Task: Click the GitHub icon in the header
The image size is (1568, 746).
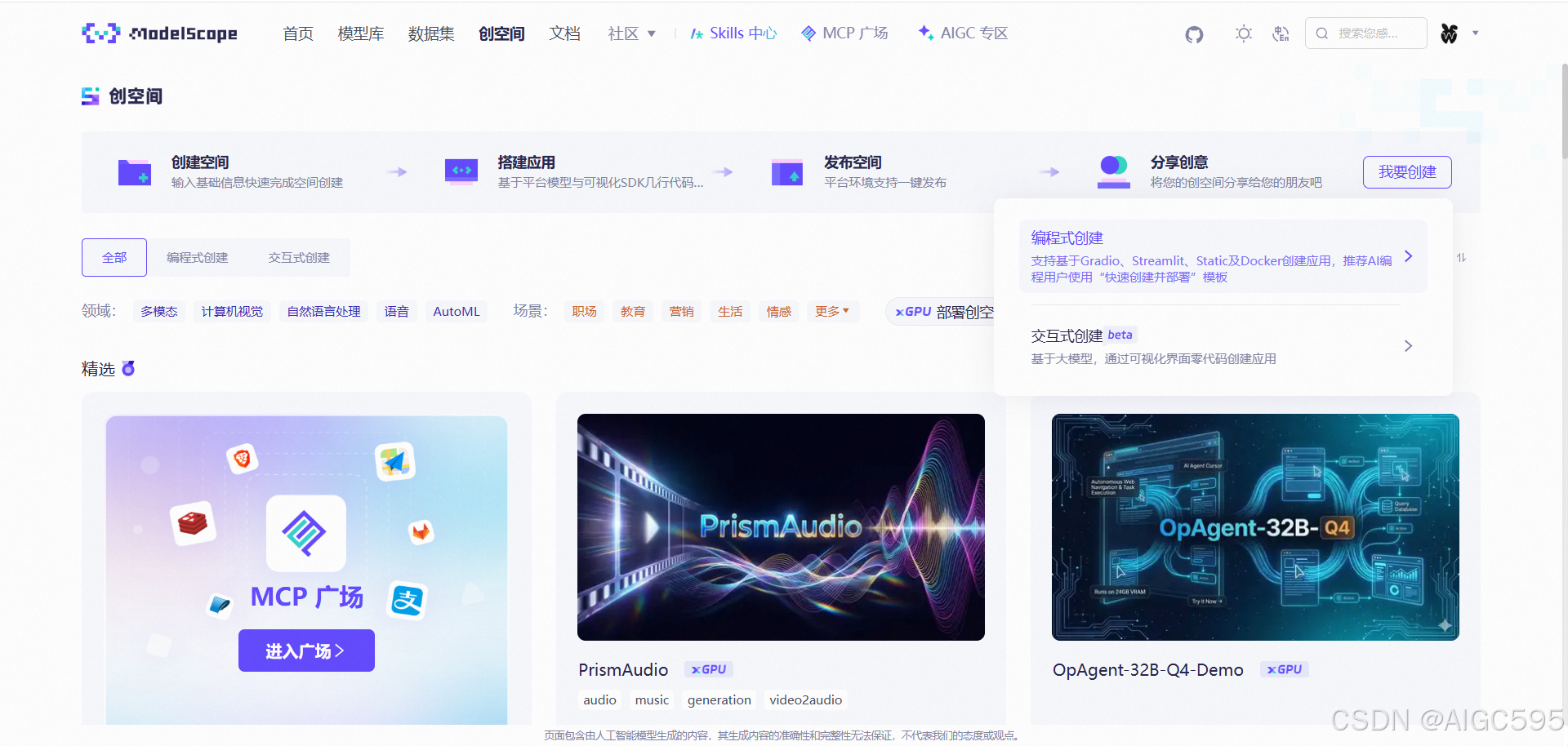Action: click(x=1194, y=34)
